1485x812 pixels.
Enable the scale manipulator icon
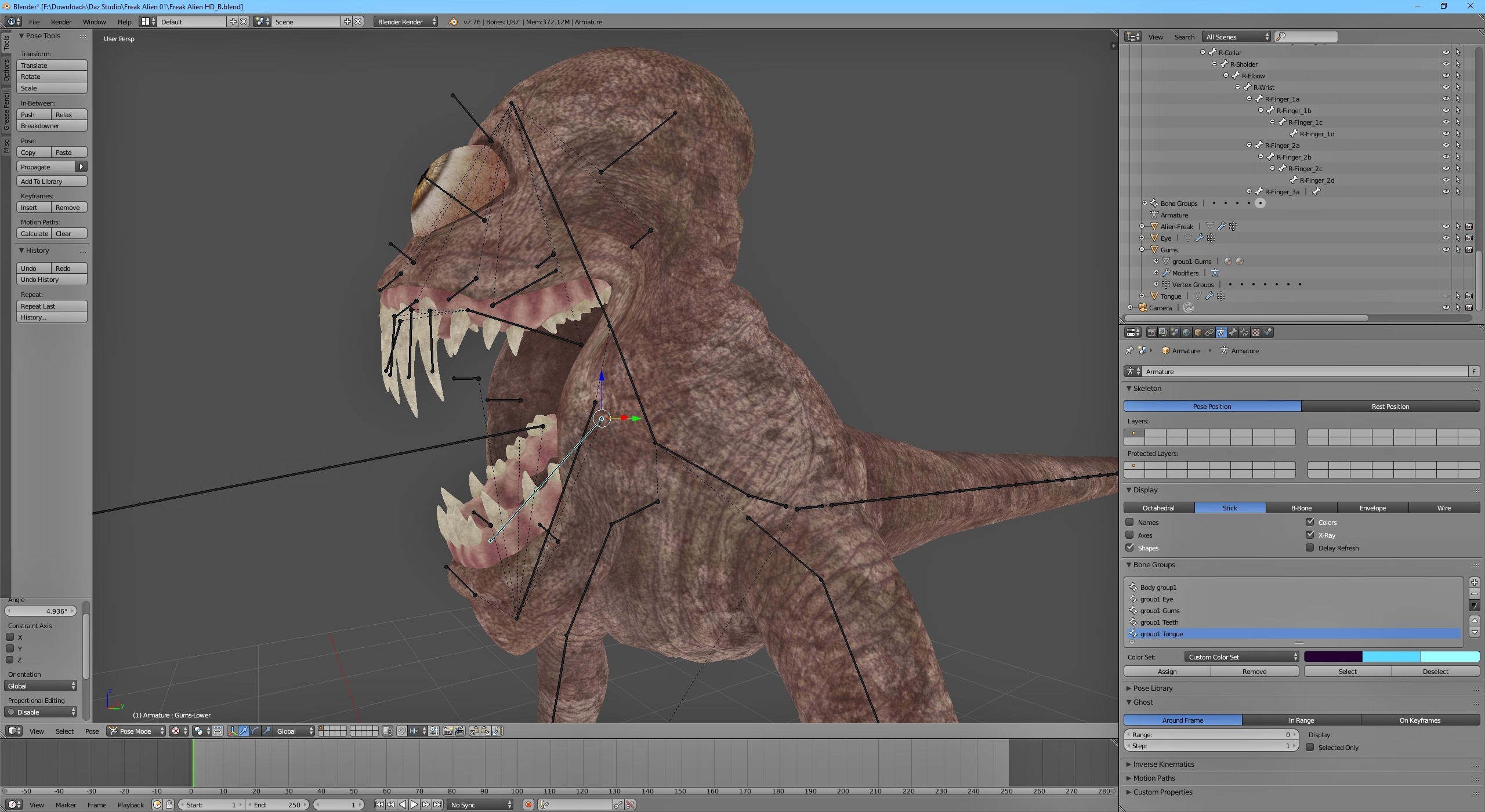point(267,731)
